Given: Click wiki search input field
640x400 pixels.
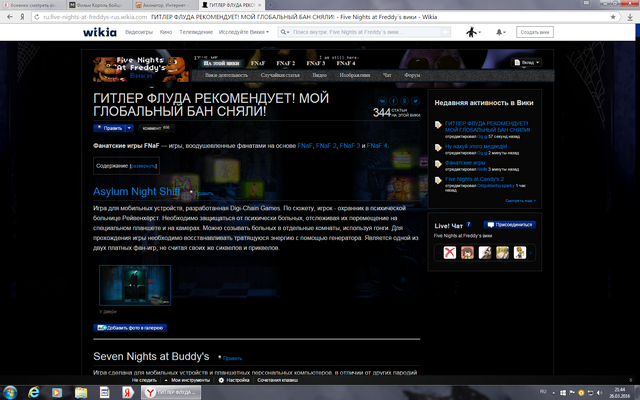Looking at the screenshot, I should click(365, 32).
